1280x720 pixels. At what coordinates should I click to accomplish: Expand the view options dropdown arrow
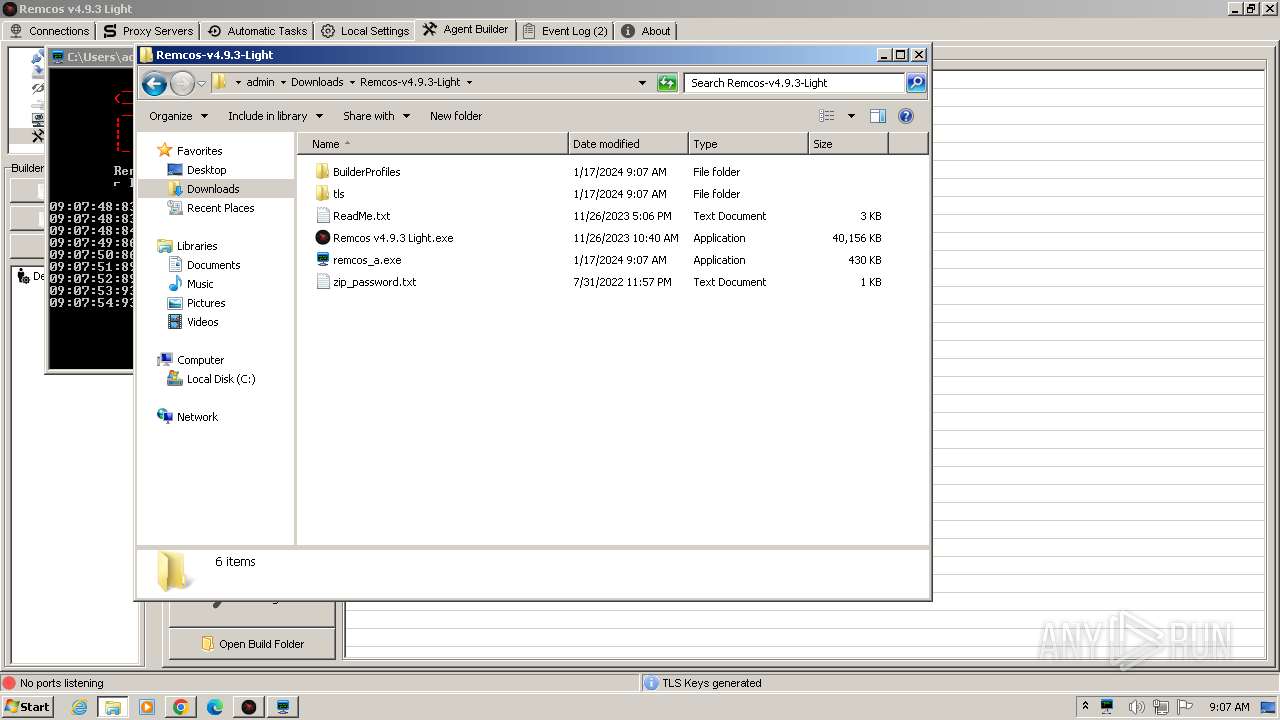coord(851,116)
